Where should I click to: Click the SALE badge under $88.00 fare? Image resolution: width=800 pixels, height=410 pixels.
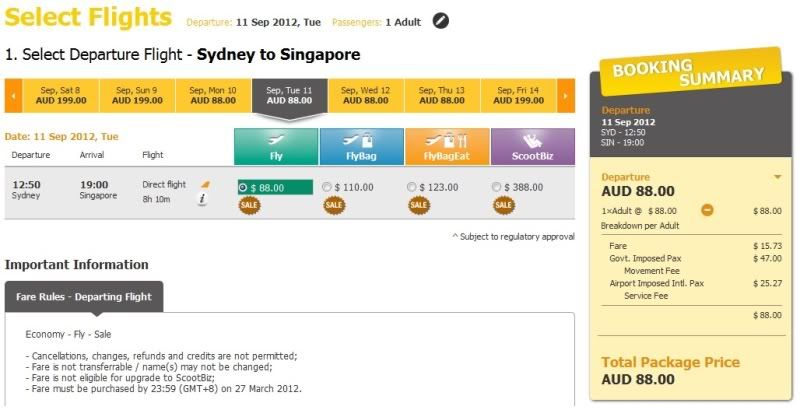pos(249,205)
